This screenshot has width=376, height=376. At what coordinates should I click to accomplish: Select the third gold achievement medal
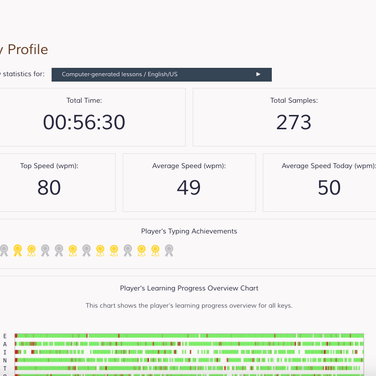tap(73, 250)
